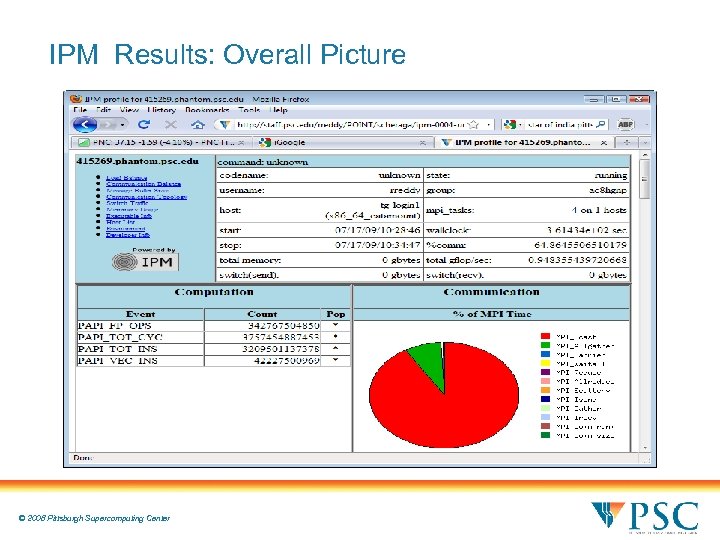Click the orange legend swatch
Screen dimensions: 720x540
pyautogui.click(x=546, y=390)
